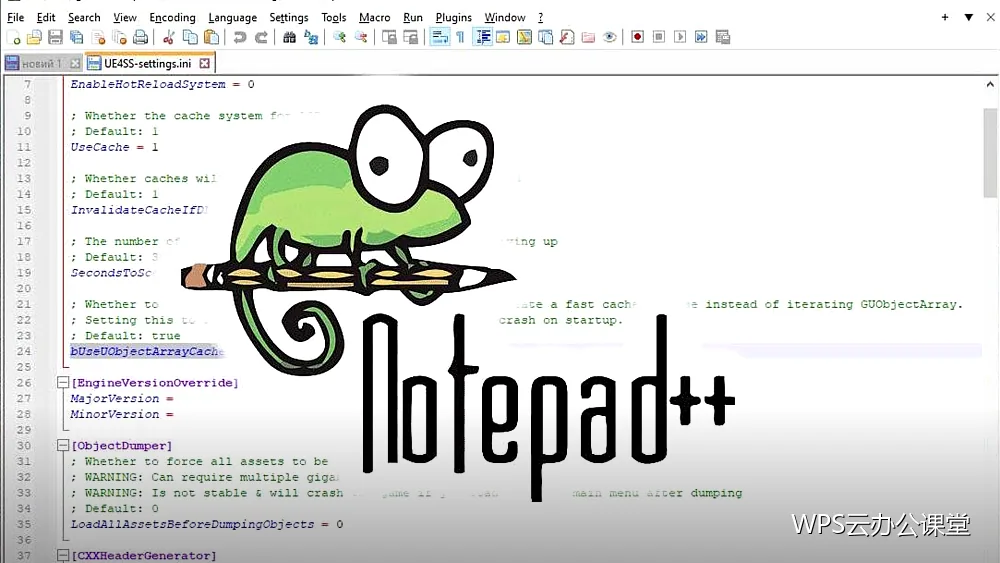This screenshot has height=563, width=1000.
Task: Click the Print icon in toolbar
Action: point(140,38)
